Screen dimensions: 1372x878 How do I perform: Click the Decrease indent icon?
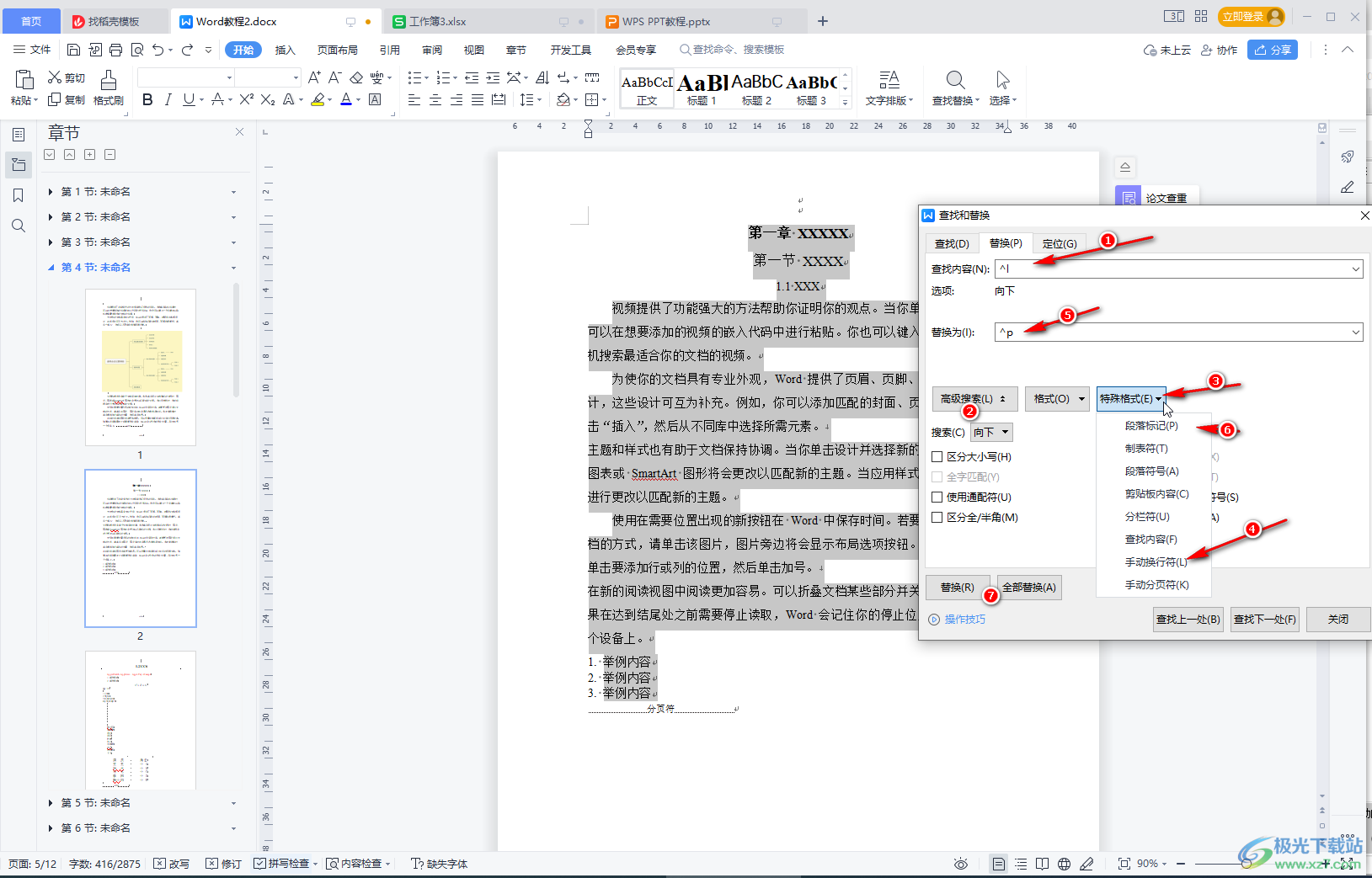pyautogui.click(x=472, y=77)
